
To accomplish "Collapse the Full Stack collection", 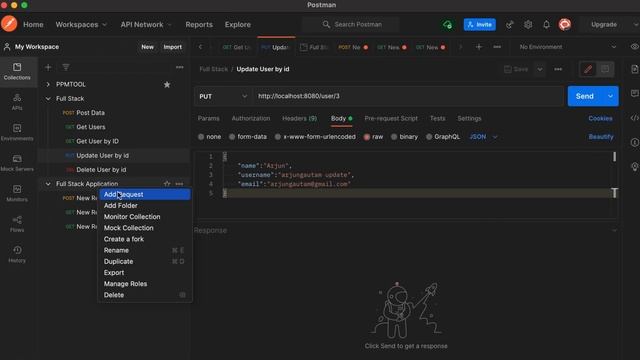I will click(48, 99).
